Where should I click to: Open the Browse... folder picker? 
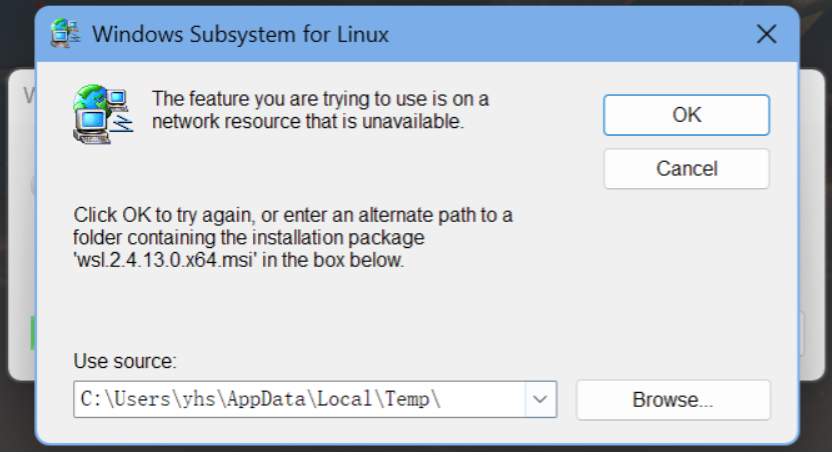coord(673,399)
